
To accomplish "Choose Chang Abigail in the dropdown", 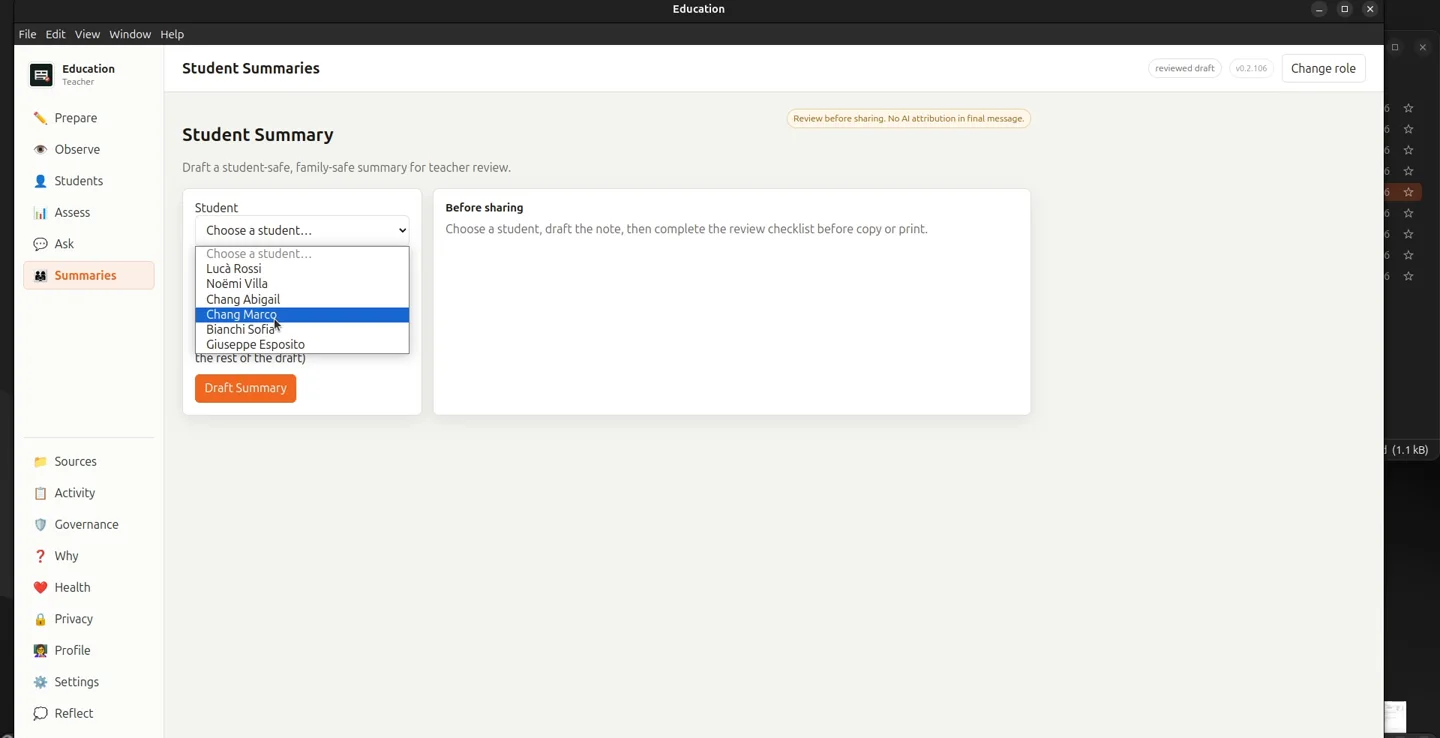I will tap(302, 299).
